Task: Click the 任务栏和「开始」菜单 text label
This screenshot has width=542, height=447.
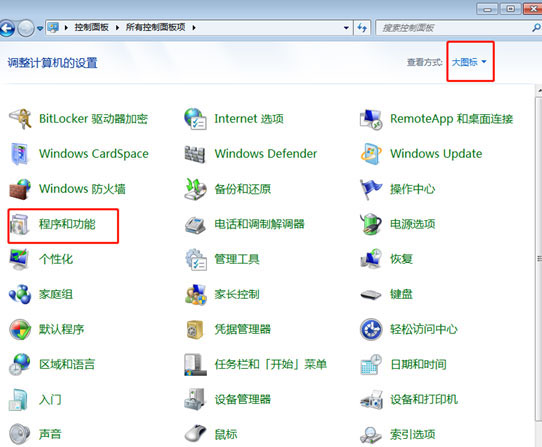Action: click(271, 364)
